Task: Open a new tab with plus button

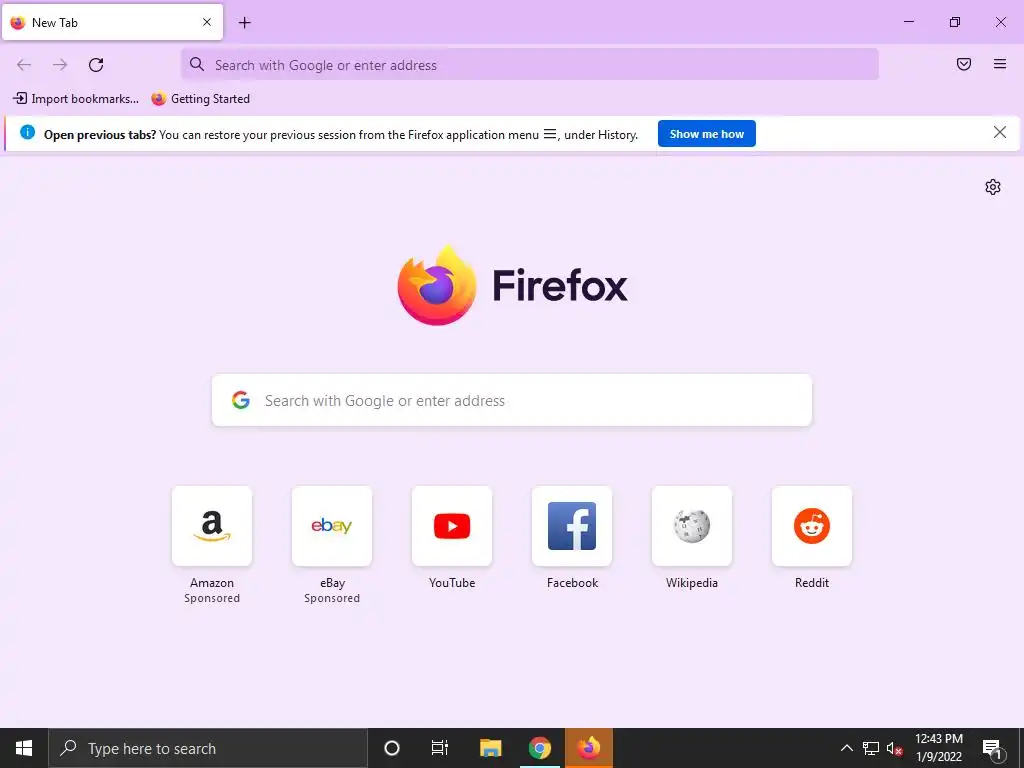Action: [x=244, y=23]
